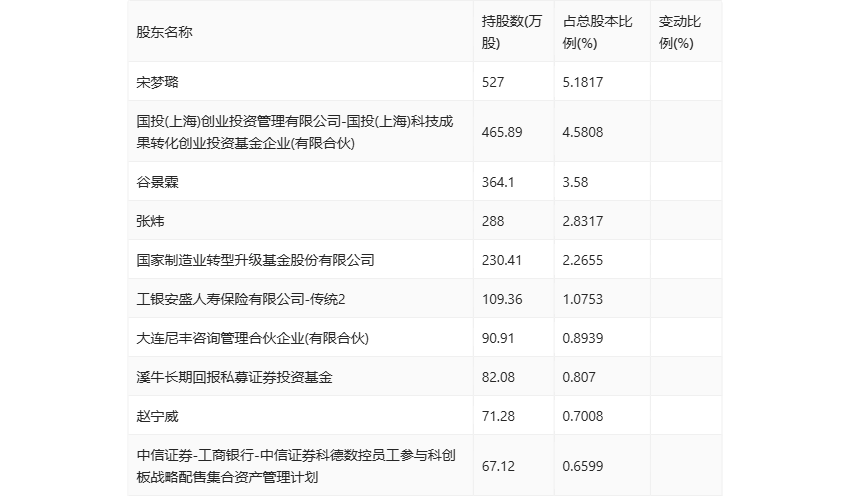Select percentage value 0.807
This screenshot has height=496, width=850.
click(x=579, y=377)
